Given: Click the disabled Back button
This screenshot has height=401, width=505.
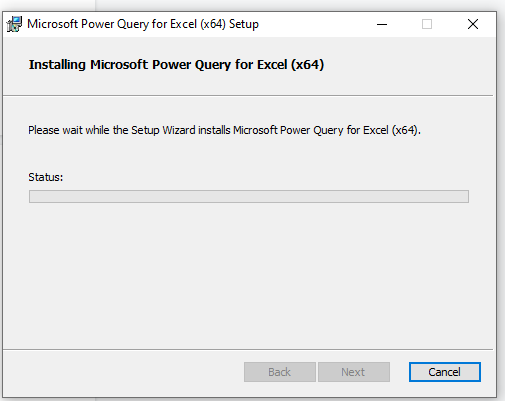Looking at the screenshot, I should tap(280, 372).
